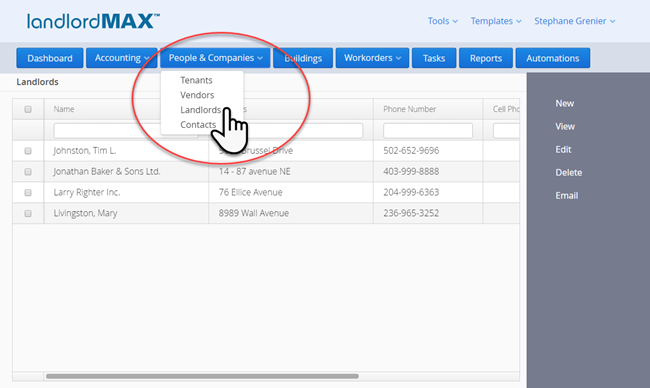Check the Jonathan Baker & Sons row checkbox
The width and height of the screenshot is (650, 388).
tap(28, 172)
